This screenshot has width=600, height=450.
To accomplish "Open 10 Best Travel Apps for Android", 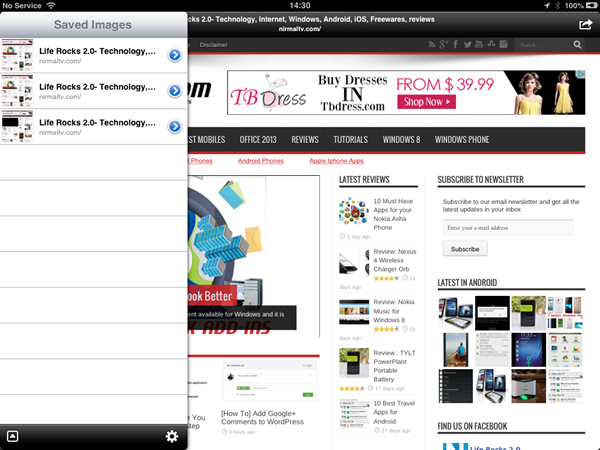I will coord(394,412).
